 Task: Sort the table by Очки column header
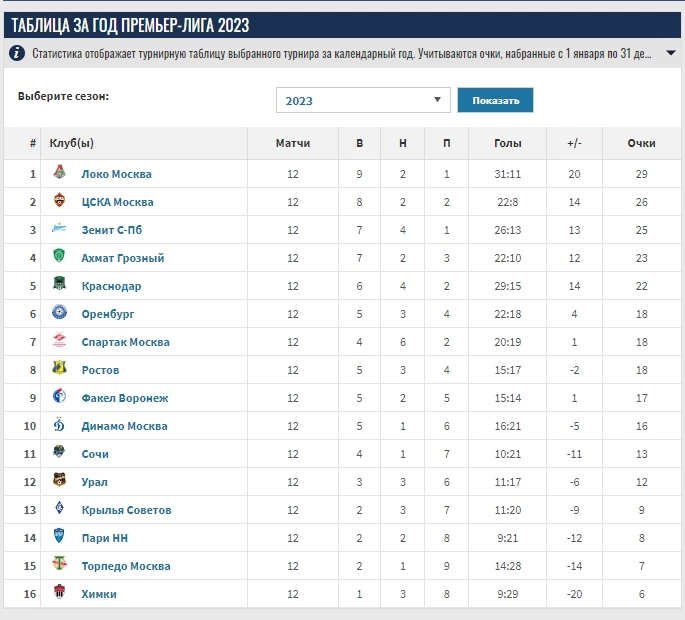tap(641, 143)
